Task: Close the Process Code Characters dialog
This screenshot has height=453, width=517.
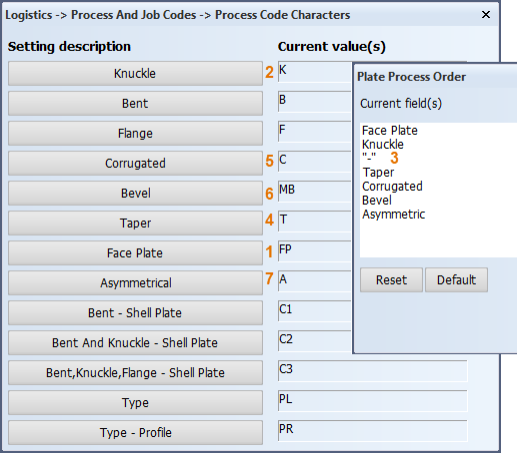Action: [486, 14]
